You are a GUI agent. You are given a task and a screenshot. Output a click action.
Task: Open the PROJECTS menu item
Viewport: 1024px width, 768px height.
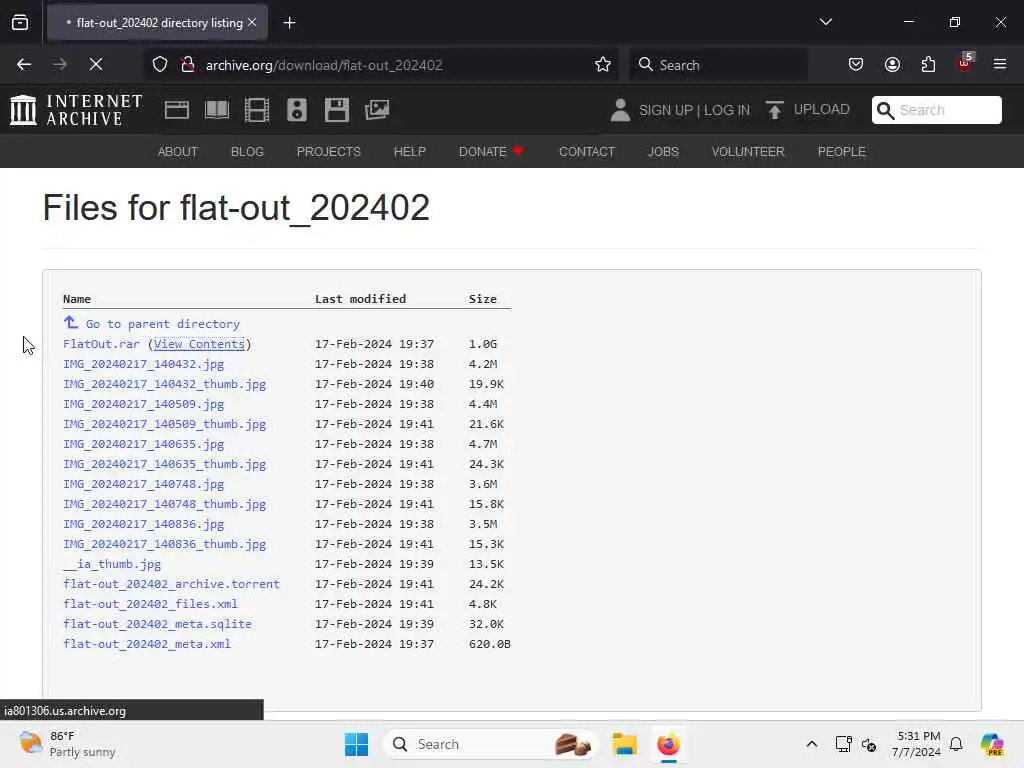click(328, 152)
